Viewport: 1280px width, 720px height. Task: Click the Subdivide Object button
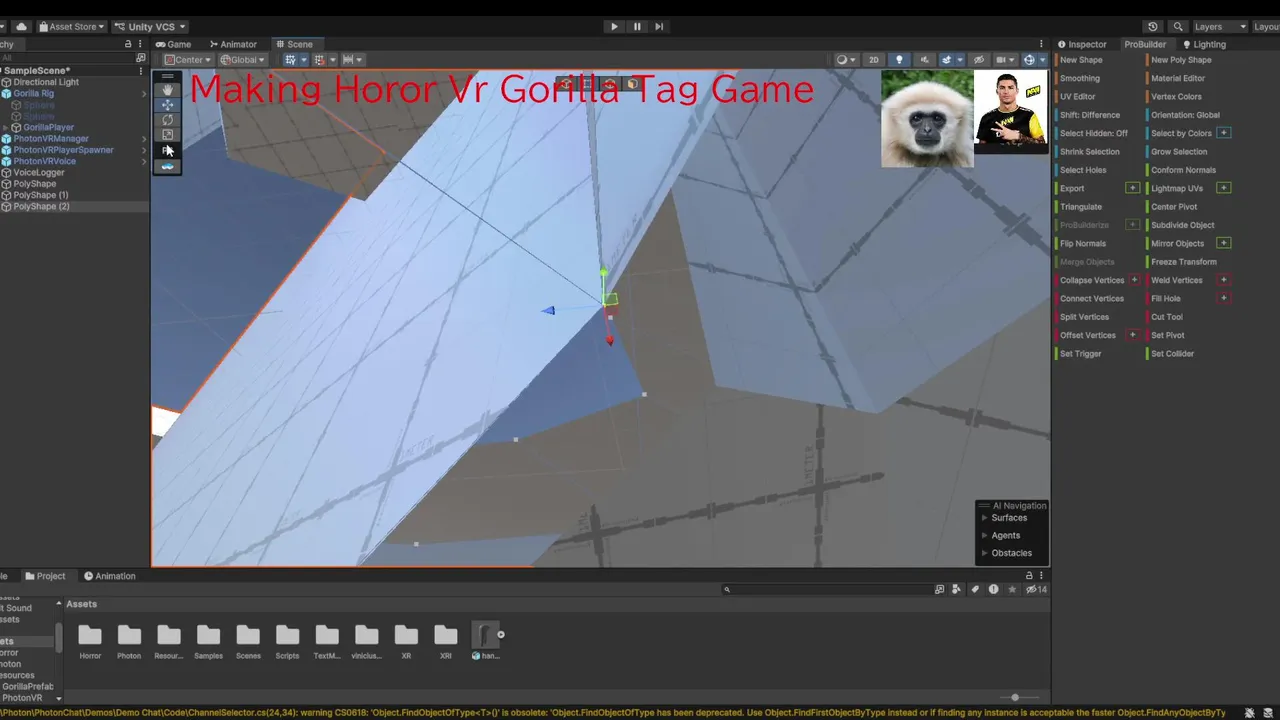click(1182, 225)
